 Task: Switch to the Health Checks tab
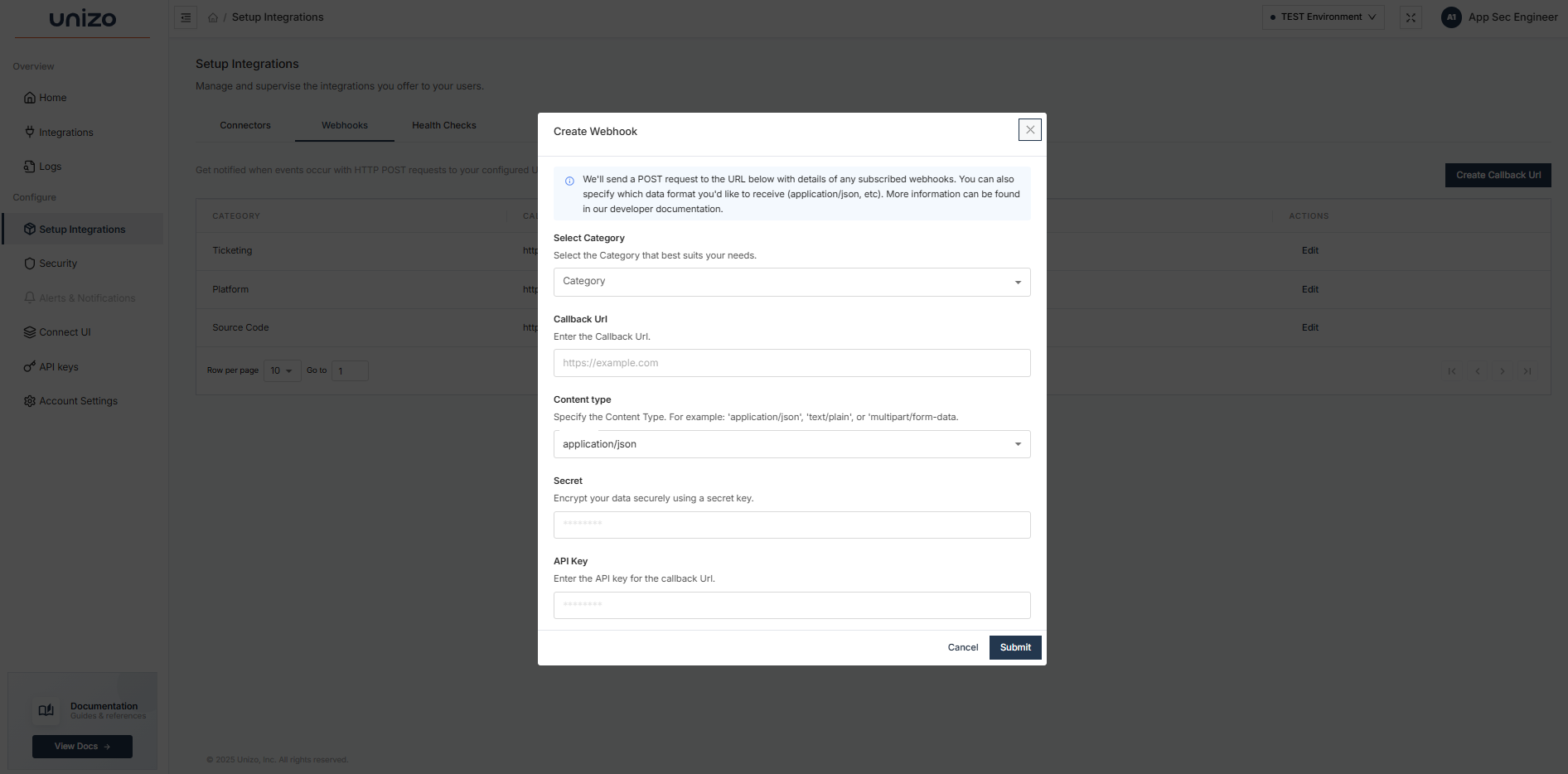[443, 125]
